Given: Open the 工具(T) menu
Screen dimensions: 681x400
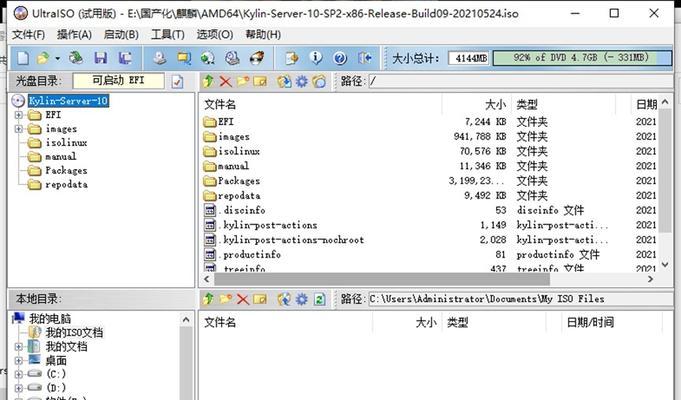Looking at the screenshot, I should (x=168, y=34).
